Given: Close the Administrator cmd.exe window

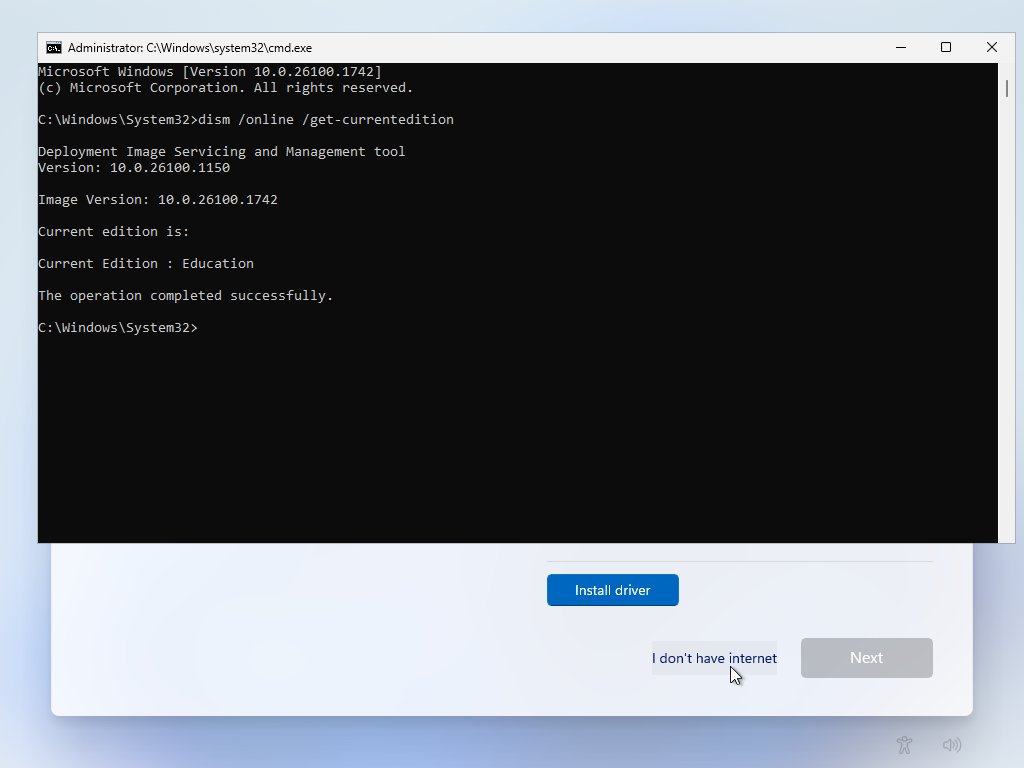Looking at the screenshot, I should (991, 48).
